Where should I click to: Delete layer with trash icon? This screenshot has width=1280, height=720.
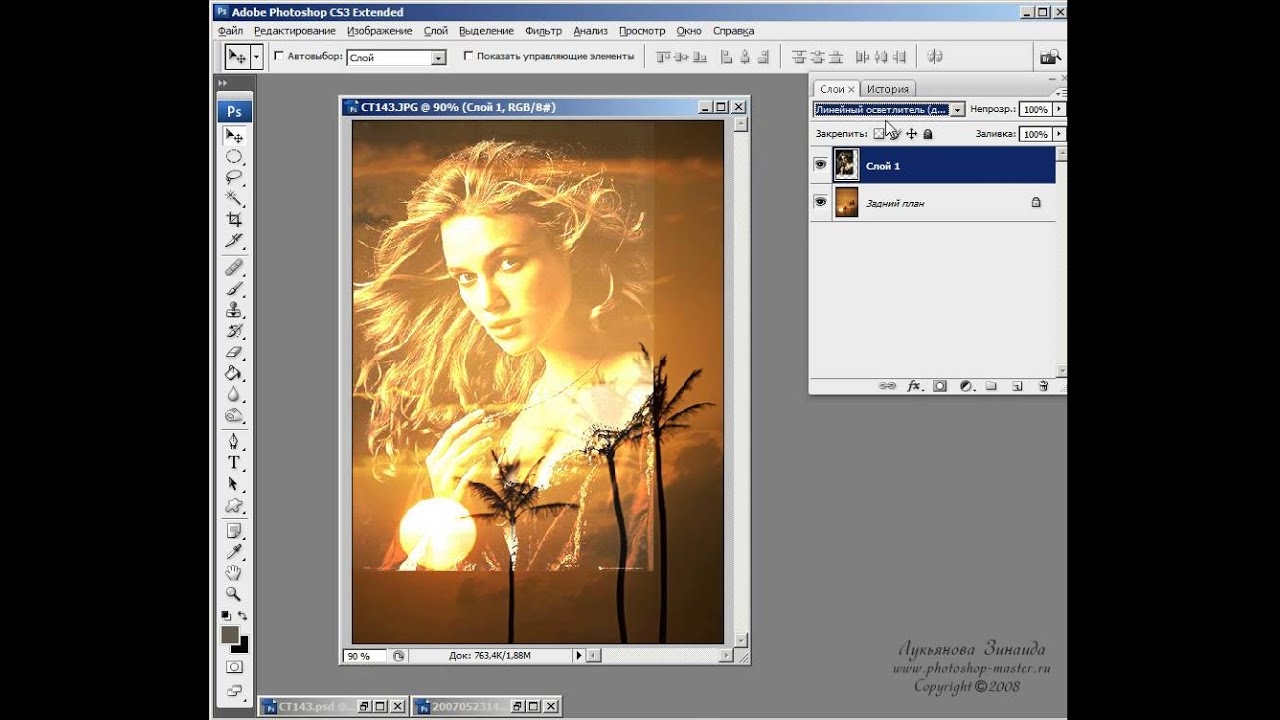pyautogui.click(x=1043, y=385)
